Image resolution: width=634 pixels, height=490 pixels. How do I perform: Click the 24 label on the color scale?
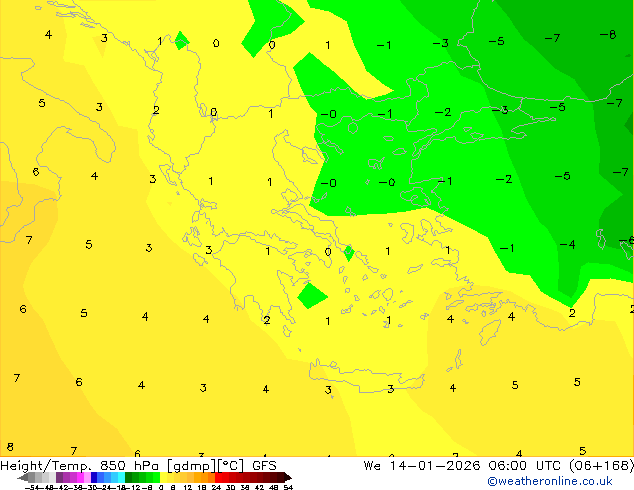coord(216,487)
